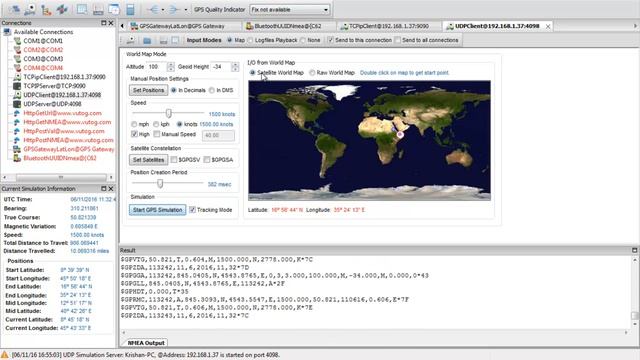
Task: Click the save disk icon in the connection toolbar
Action: pos(163,40)
